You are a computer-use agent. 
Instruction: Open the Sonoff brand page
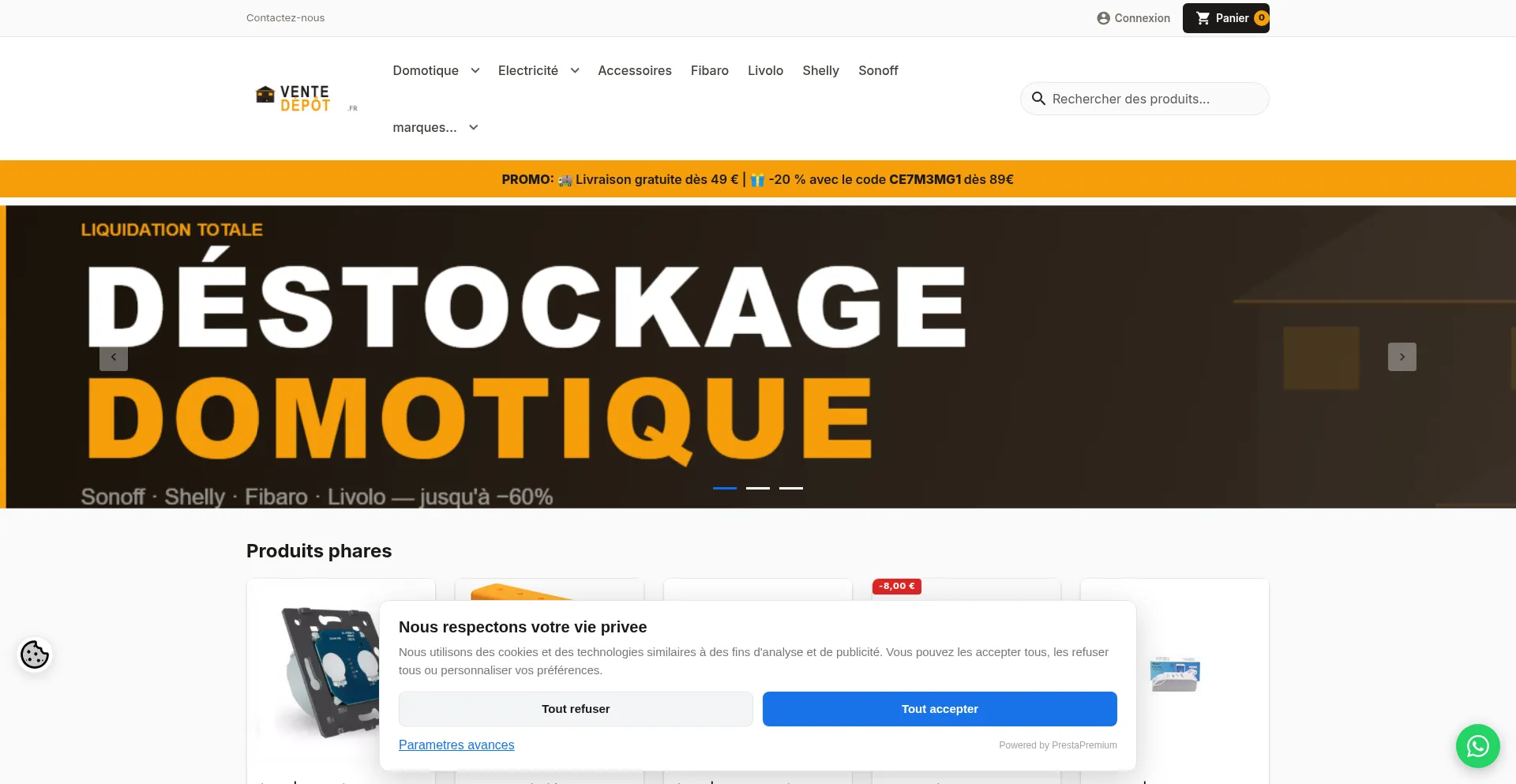[878, 70]
